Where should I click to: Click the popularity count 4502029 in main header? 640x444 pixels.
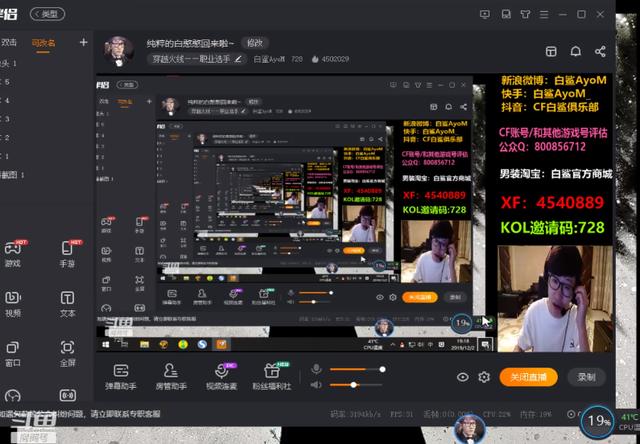point(331,59)
